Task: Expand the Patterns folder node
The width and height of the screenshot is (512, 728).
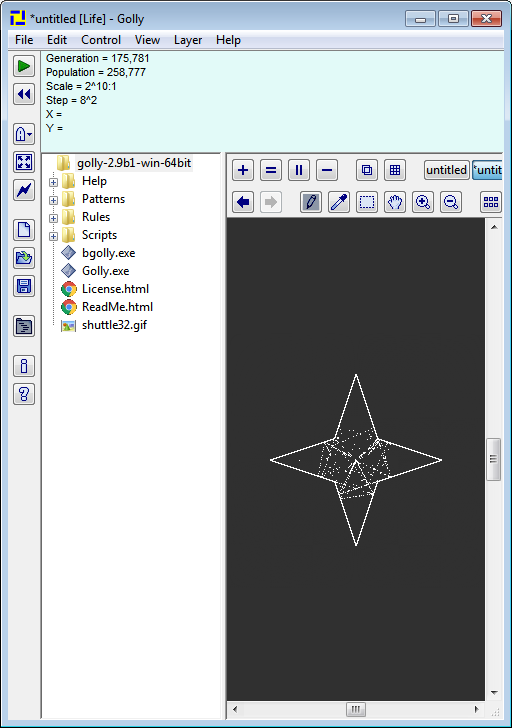Action: [x=53, y=201]
